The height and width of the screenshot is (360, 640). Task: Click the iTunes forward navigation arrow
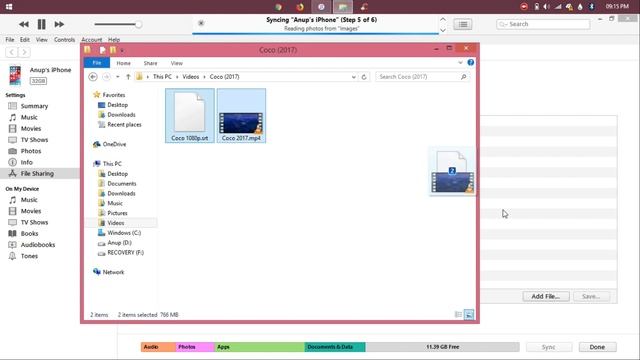pos(24,52)
